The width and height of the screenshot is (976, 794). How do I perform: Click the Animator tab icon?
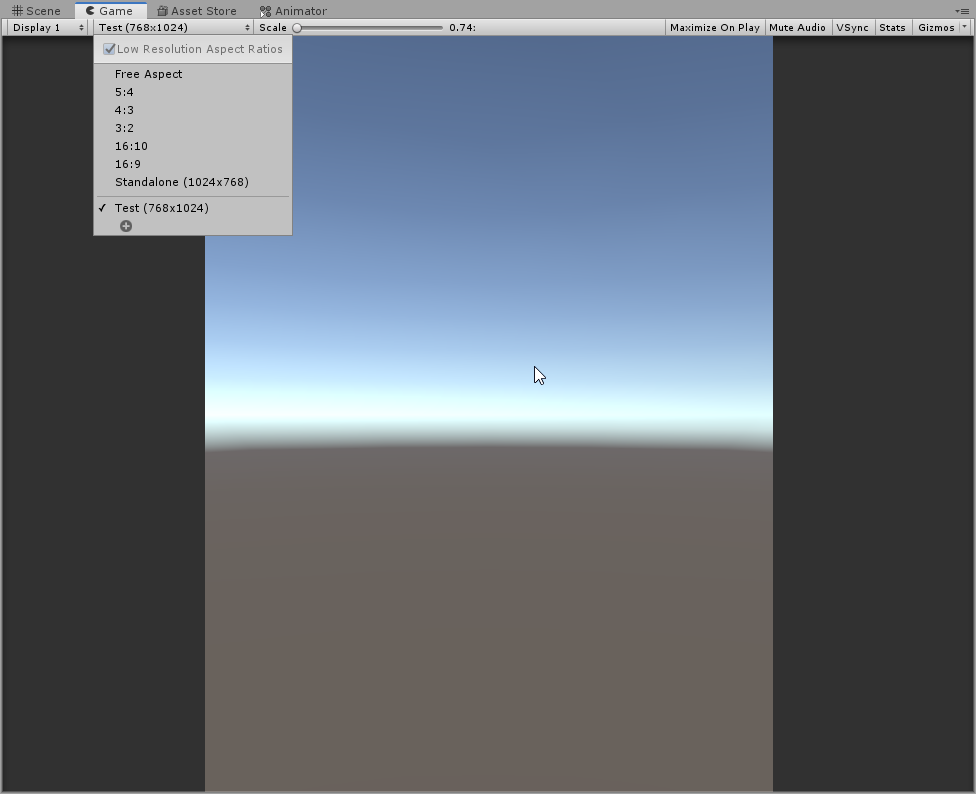[264, 10]
